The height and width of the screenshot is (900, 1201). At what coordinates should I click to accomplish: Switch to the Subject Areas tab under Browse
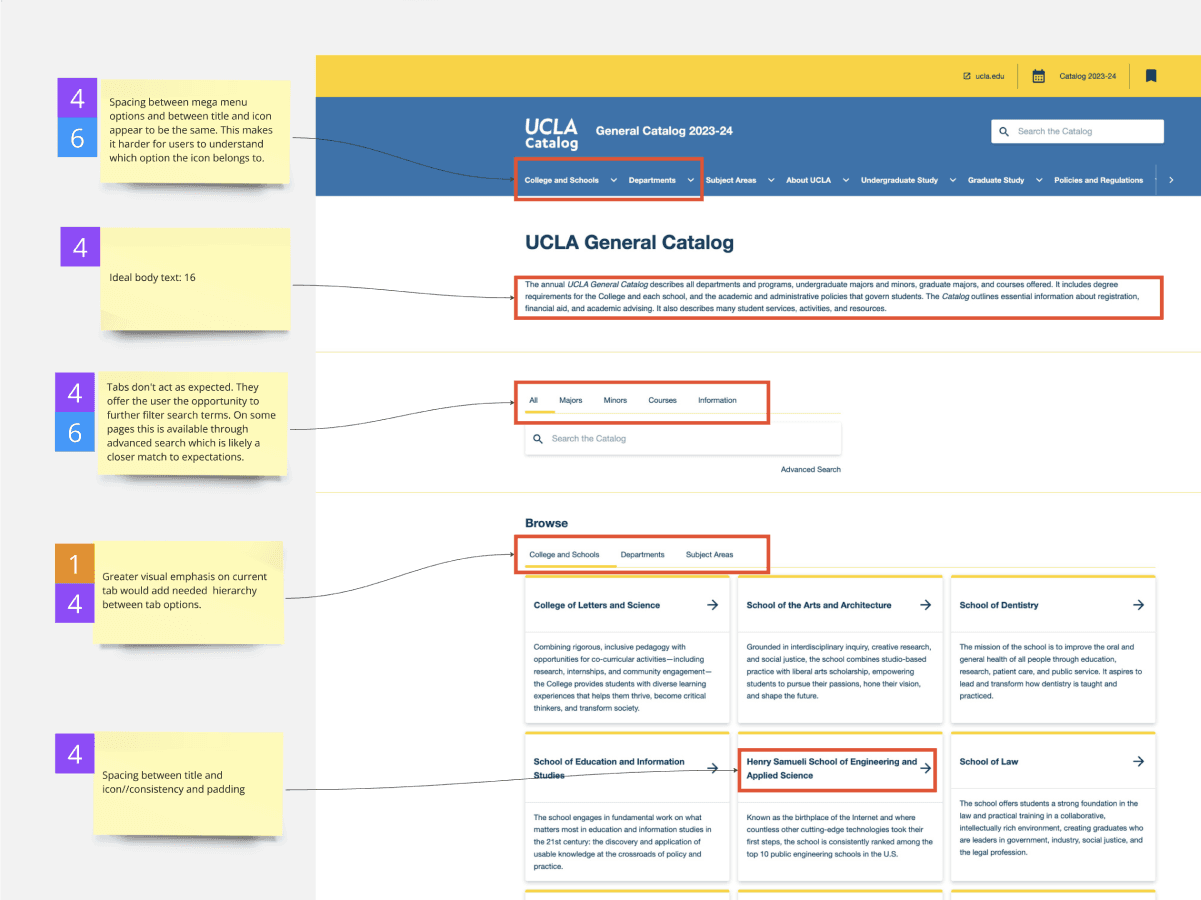click(x=709, y=554)
